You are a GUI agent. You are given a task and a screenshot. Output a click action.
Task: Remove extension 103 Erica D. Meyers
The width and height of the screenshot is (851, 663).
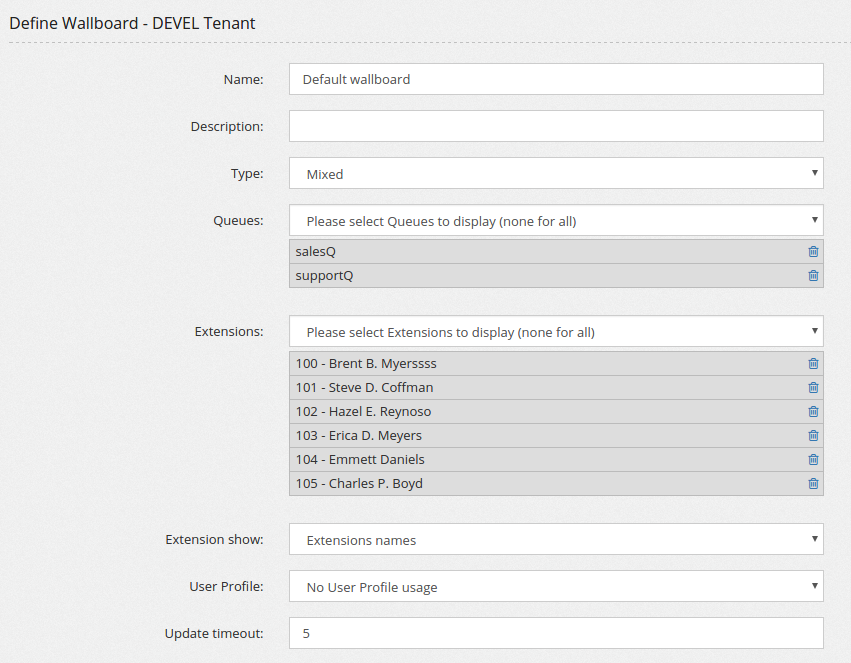point(813,436)
